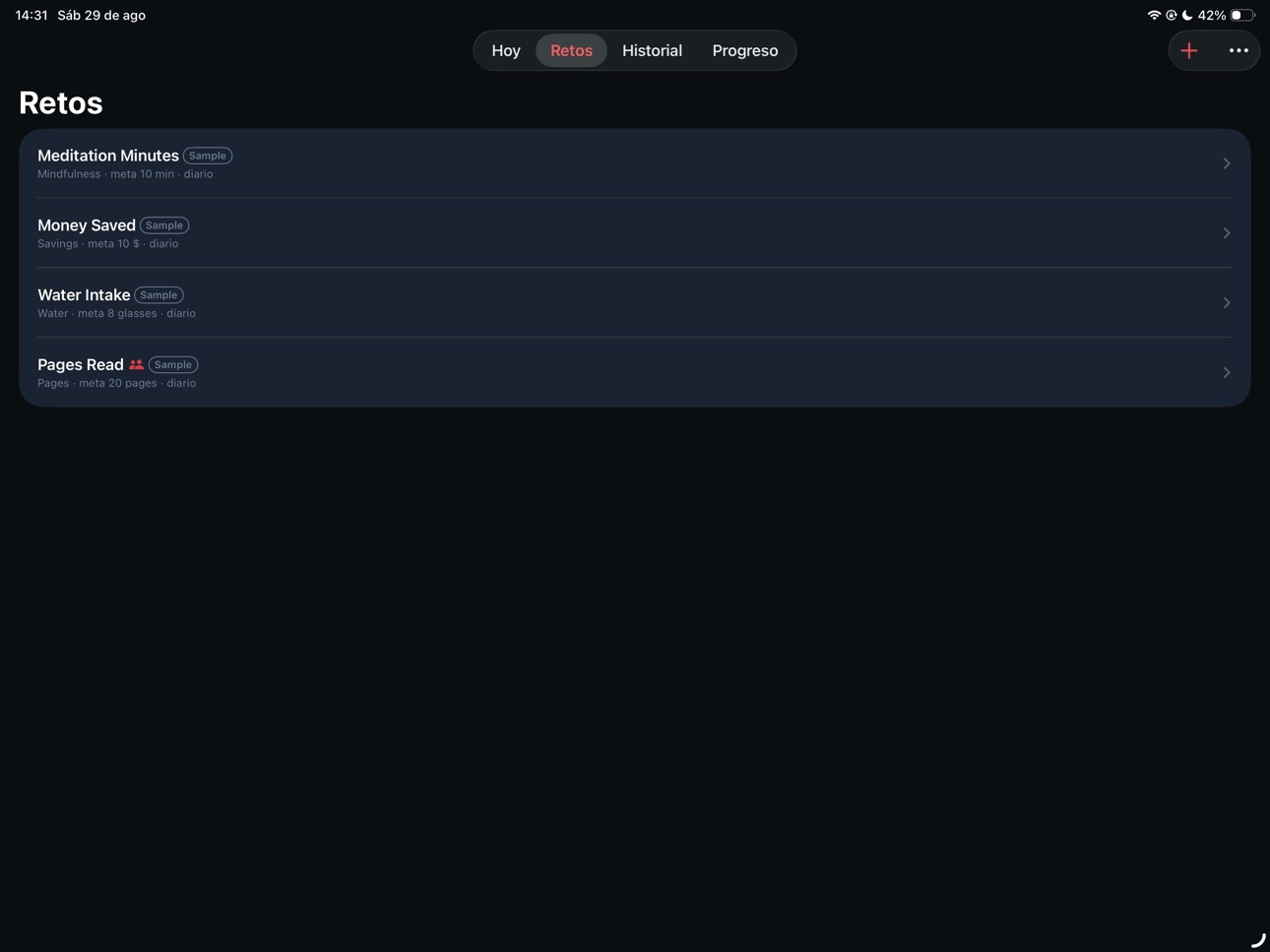Check the Wi-Fi status icon
Screen dimensions: 1270x952
pyautogui.click(x=1154, y=15)
